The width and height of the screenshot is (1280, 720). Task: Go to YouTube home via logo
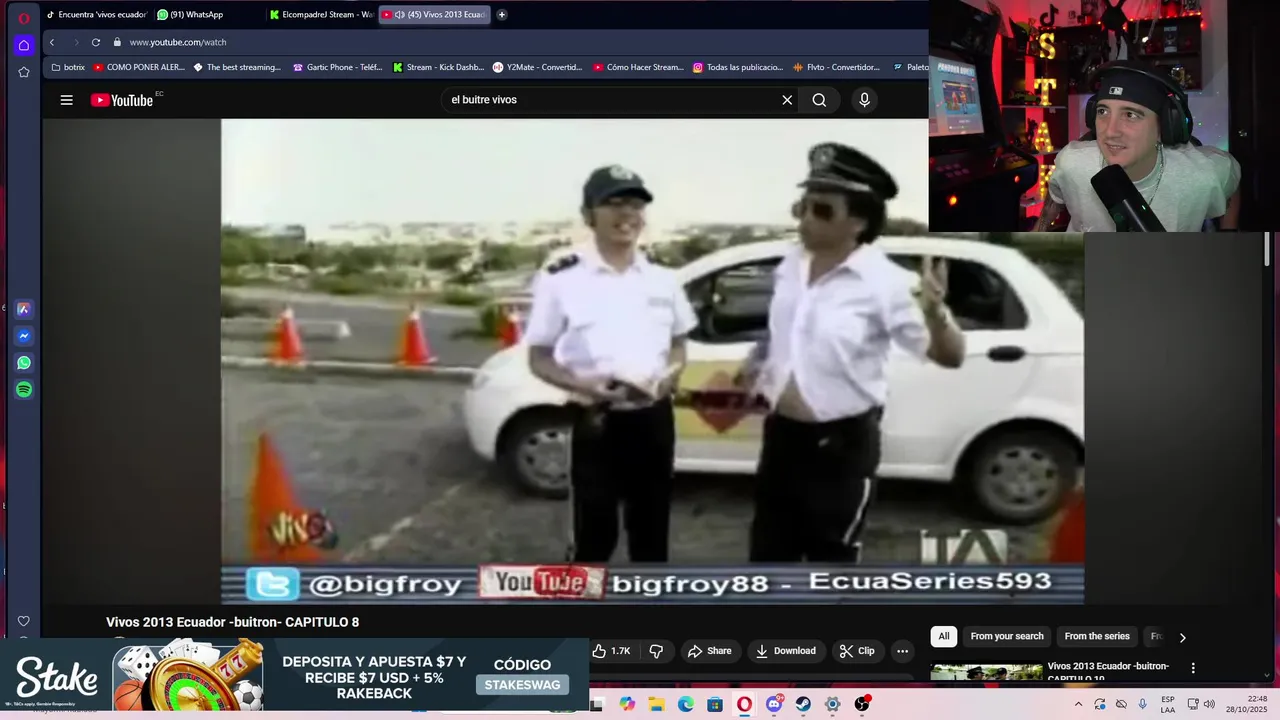tap(122, 100)
